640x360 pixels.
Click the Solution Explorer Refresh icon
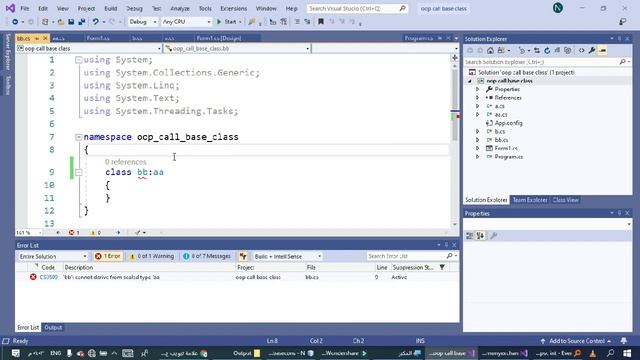pos(547,50)
